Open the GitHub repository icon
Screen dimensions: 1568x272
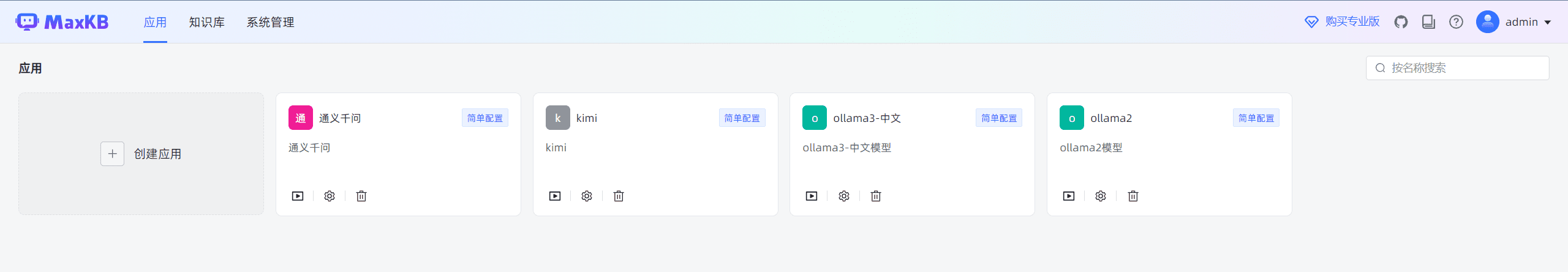pos(1401,22)
